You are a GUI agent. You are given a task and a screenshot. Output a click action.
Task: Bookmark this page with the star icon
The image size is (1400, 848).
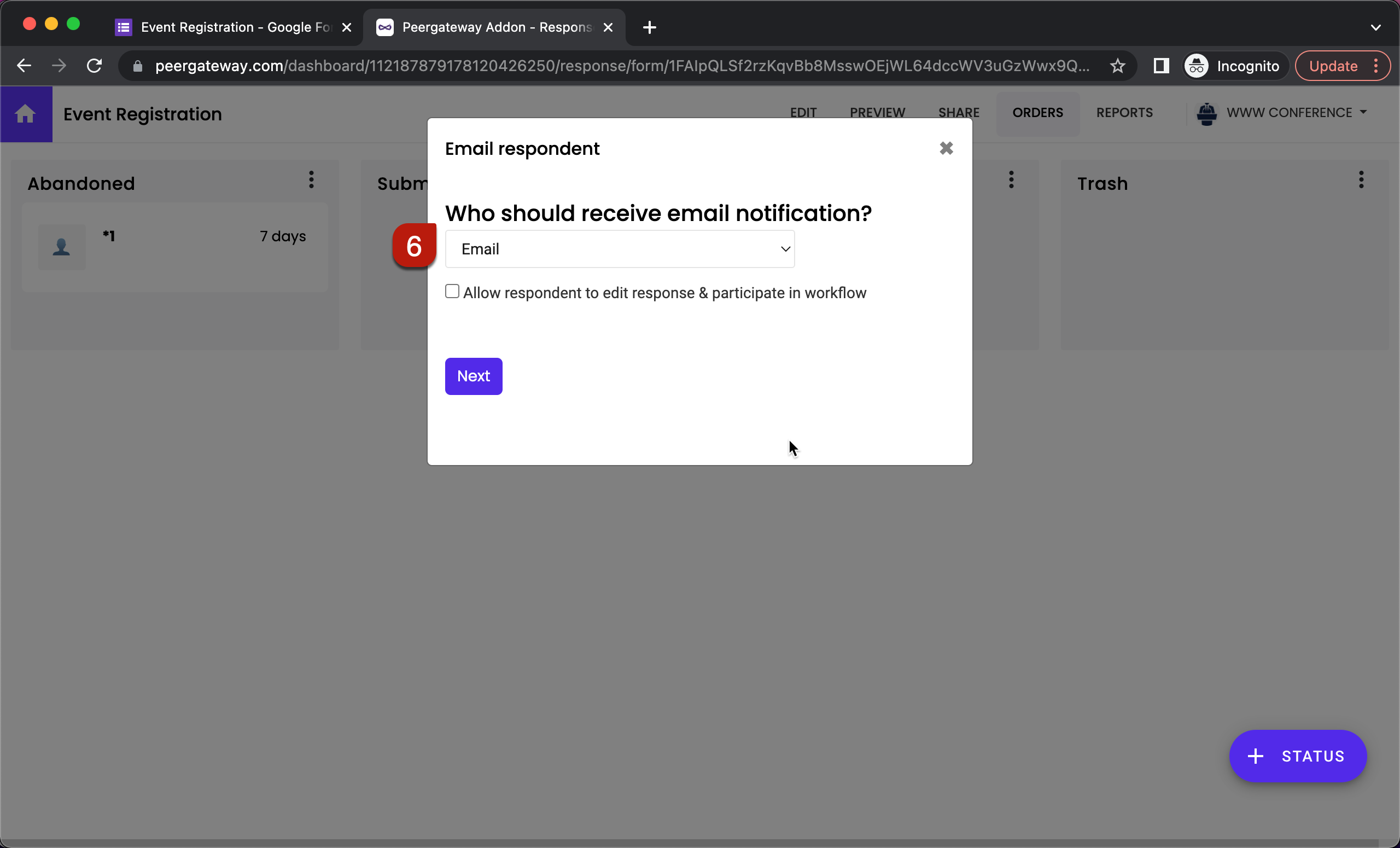[1117, 65]
